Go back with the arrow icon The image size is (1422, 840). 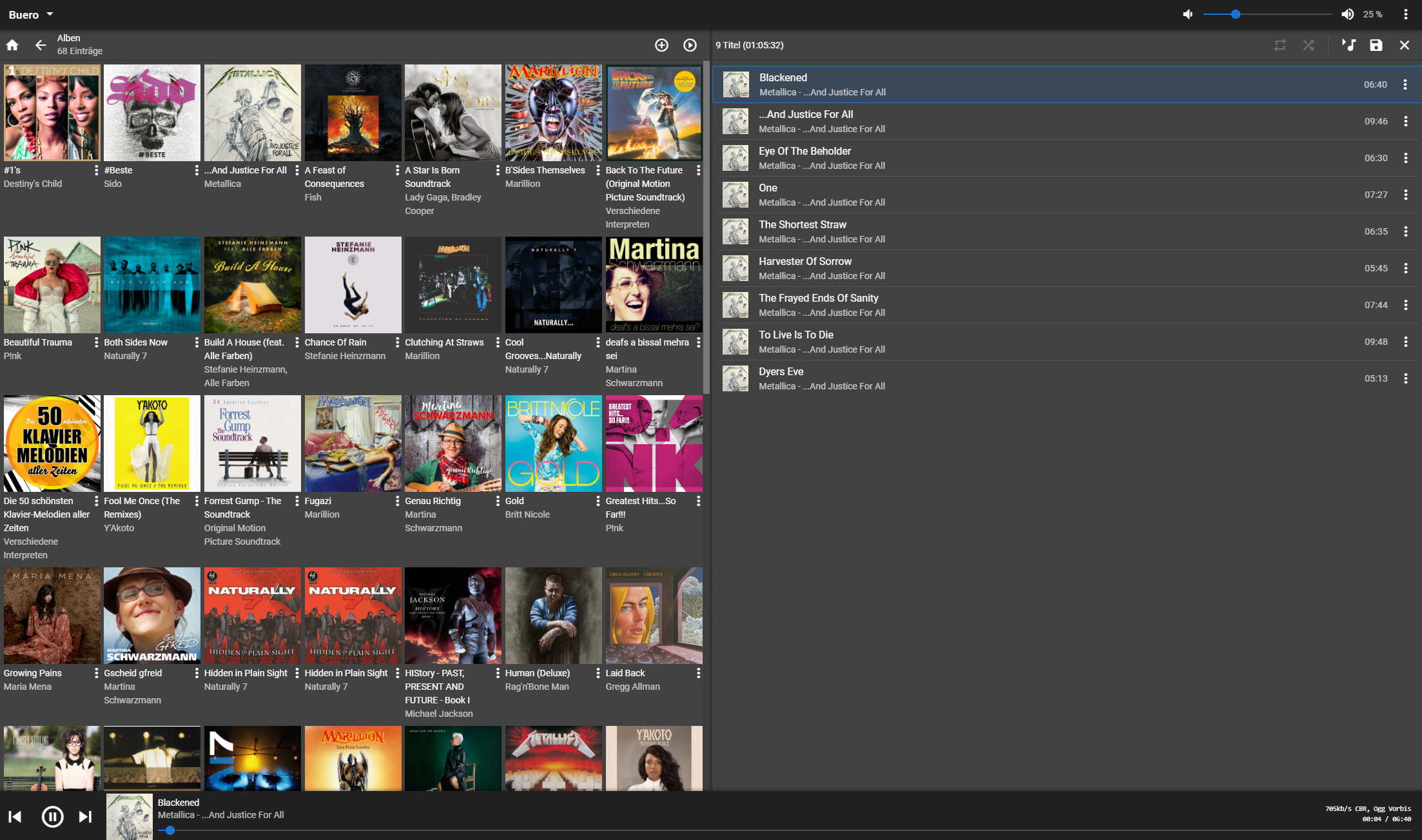point(40,44)
